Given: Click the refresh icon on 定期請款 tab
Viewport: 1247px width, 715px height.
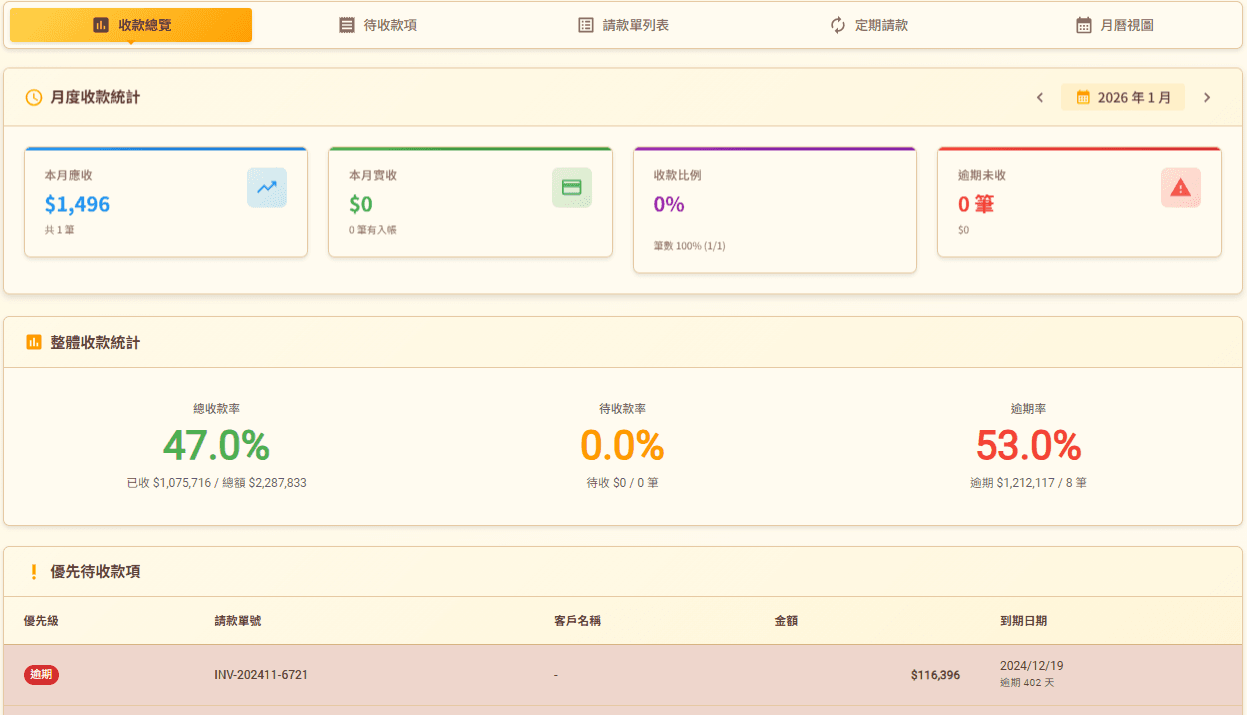Looking at the screenshot, I should (x=838, y=24).
